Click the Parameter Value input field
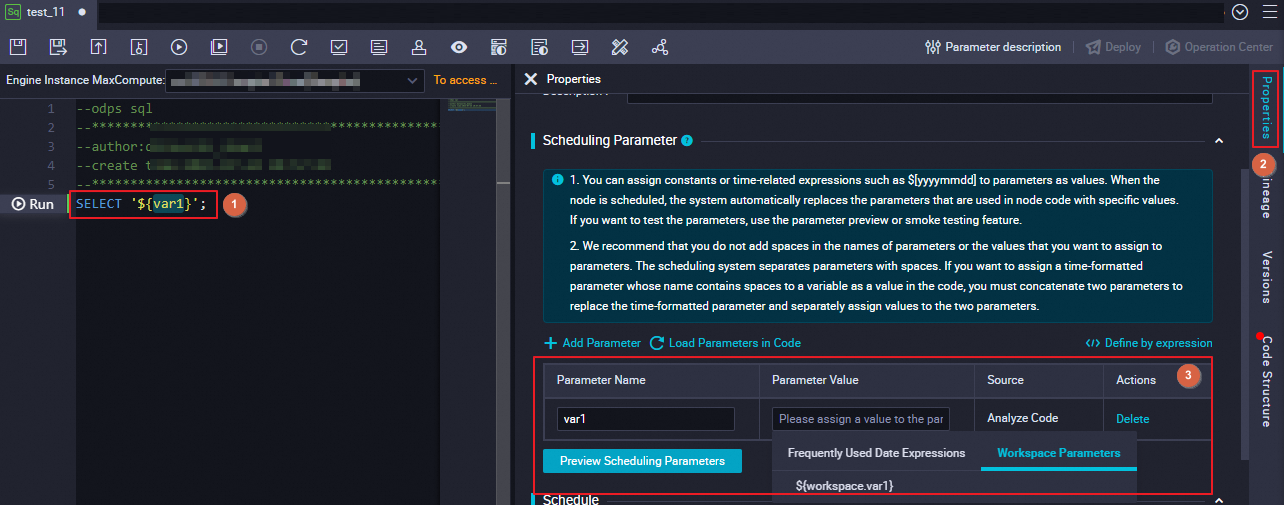The height and width of the screenshot is (505, 1284). click(x=860, y=419)
